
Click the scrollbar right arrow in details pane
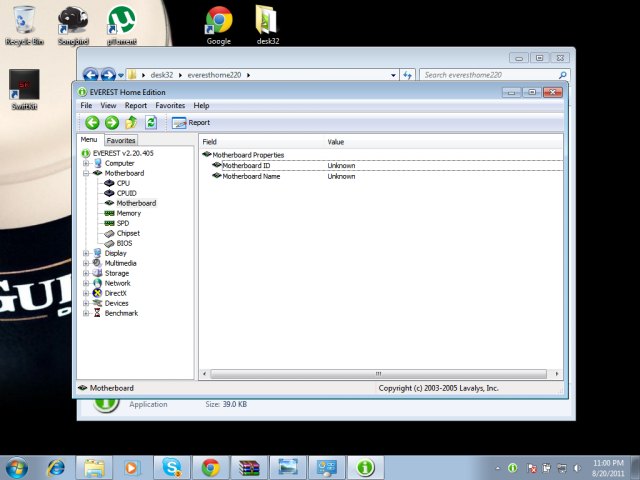(x=557, y=374)
